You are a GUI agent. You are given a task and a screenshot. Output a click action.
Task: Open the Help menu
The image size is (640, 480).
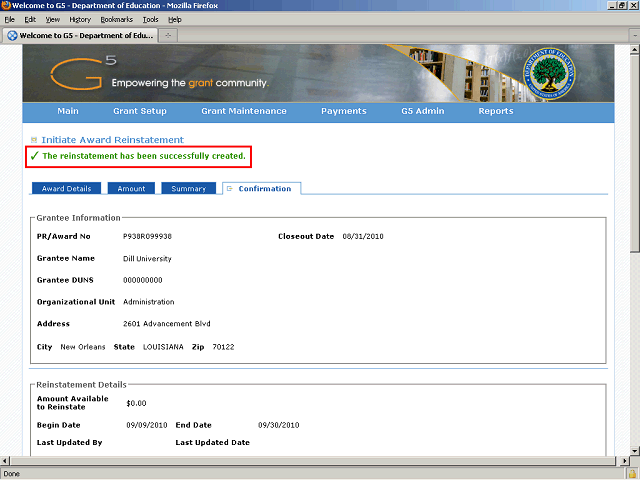(x=175, y=19)
